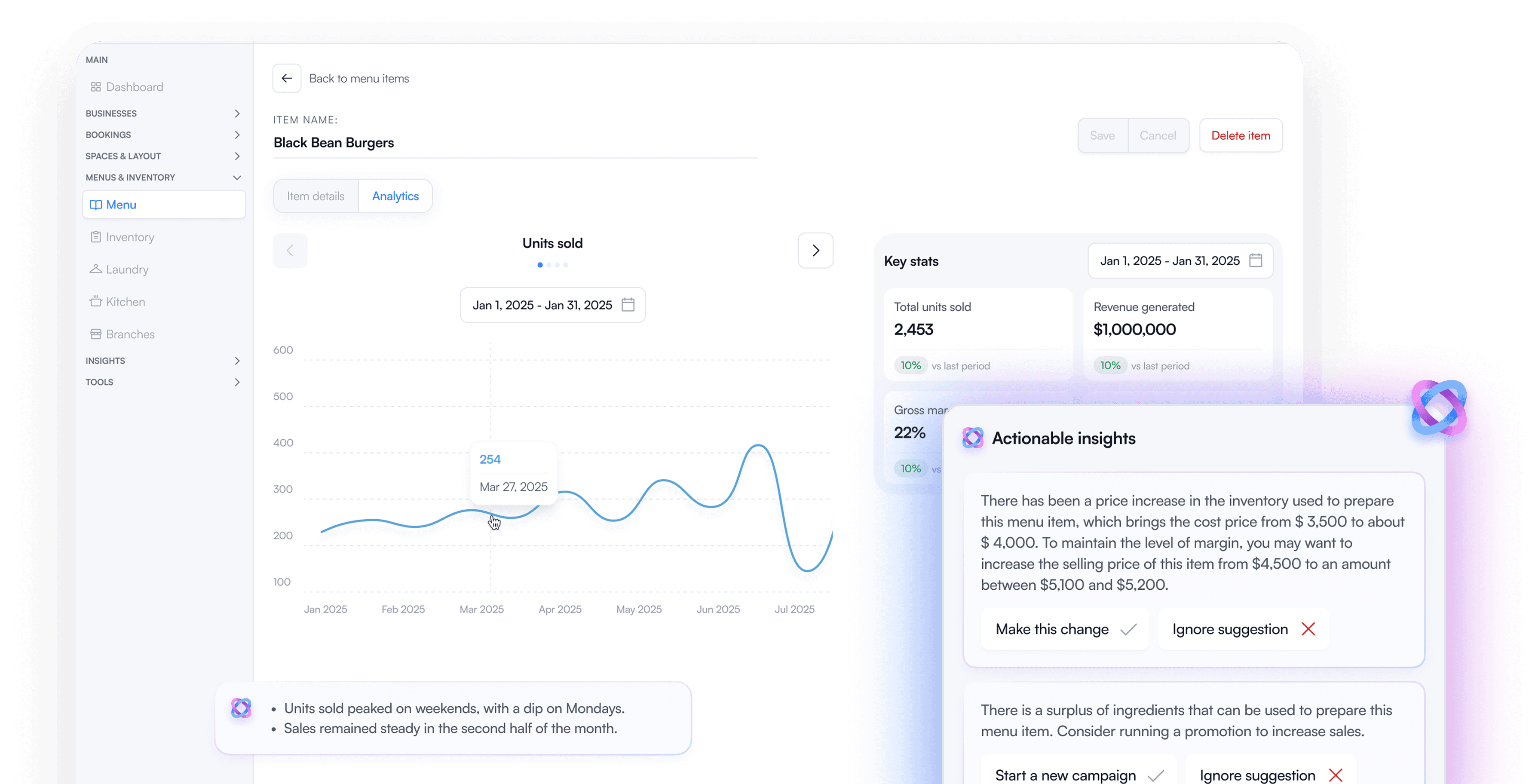
Task: Click the $1,000,000 revenue value
Action: point(1135,330)
